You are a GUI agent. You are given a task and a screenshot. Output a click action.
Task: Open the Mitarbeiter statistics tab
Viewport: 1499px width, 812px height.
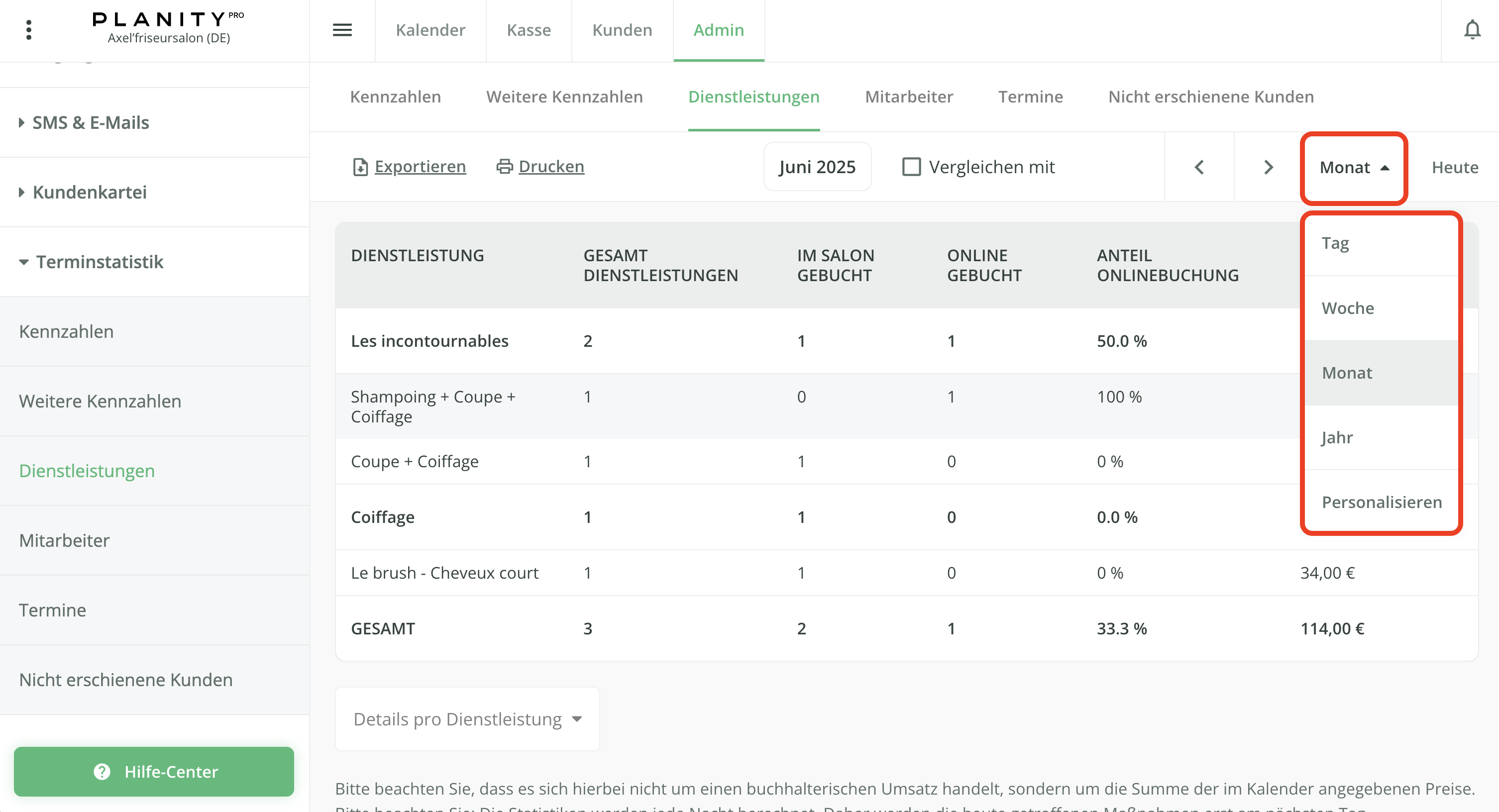(x=908, y=97)
